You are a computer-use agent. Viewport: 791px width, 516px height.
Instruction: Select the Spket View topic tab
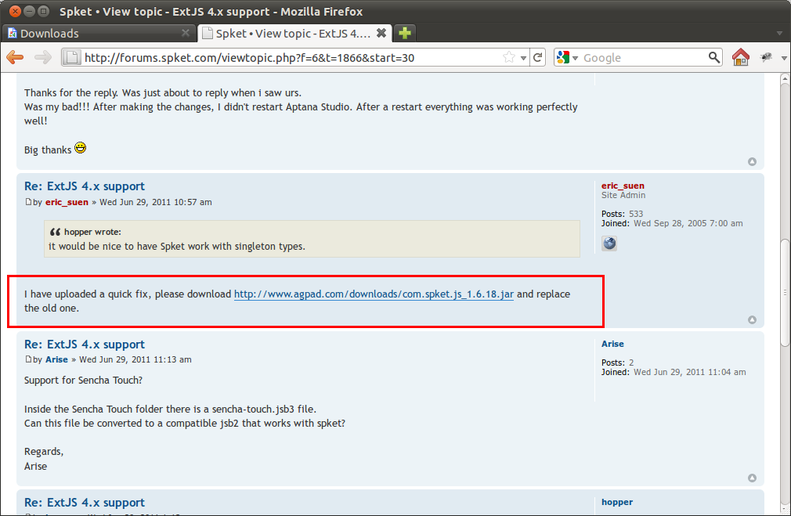click(295, 33)
